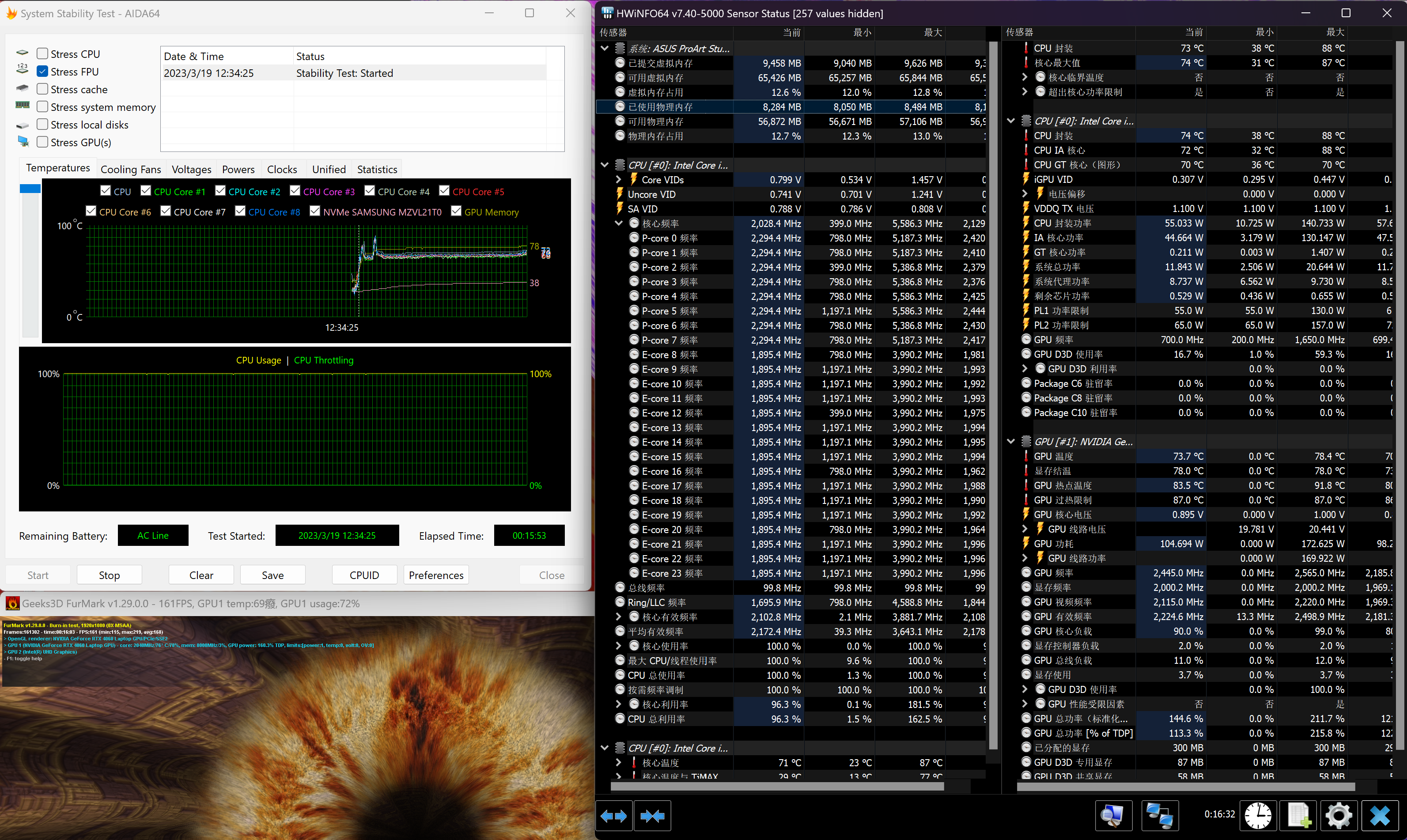Viewport: 1407px width, 840px height.
Task: Click the blue X close-sensors icon
Action: (x=1380, y=816)
